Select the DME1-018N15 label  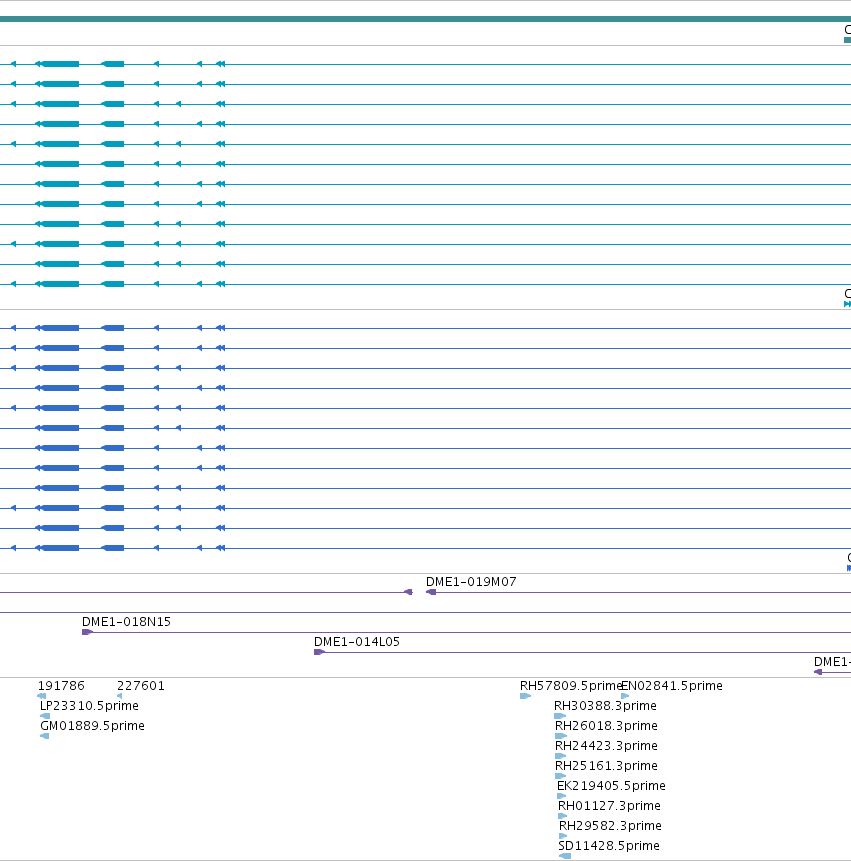click(126, 622)
